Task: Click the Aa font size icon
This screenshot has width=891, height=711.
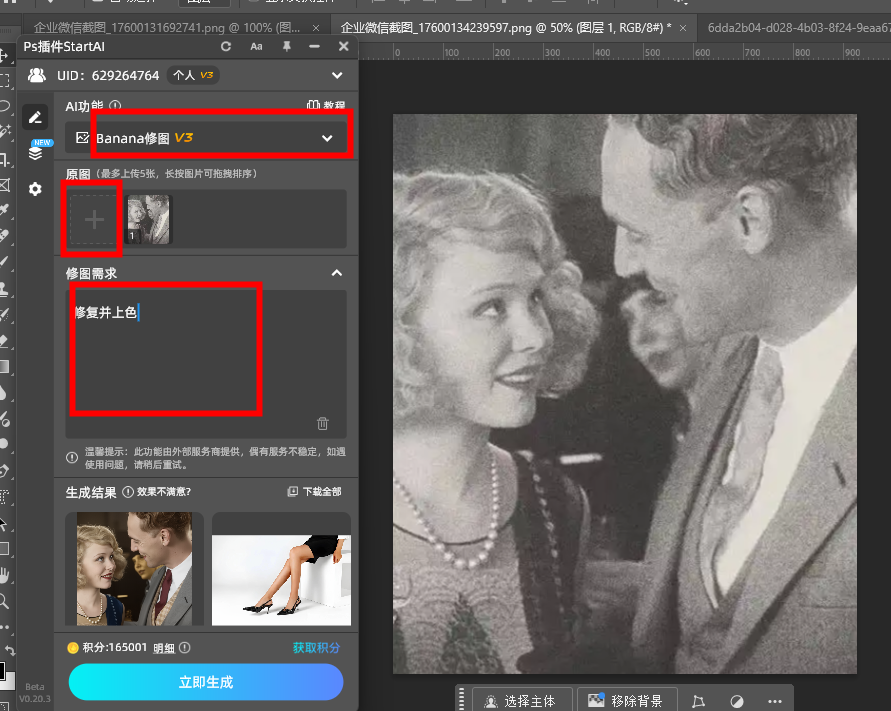Action: coord(256,46)
